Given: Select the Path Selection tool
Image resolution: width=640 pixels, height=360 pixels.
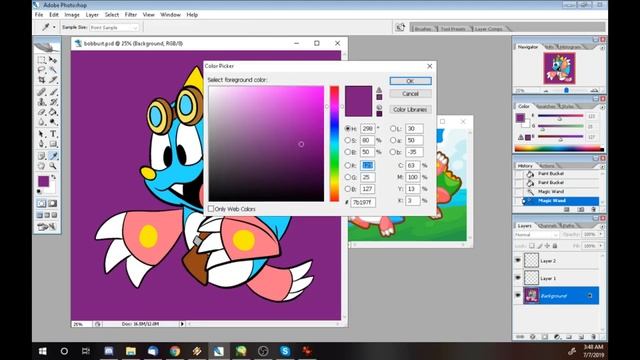Looking at the screenshot, I should tap(42, 134).
